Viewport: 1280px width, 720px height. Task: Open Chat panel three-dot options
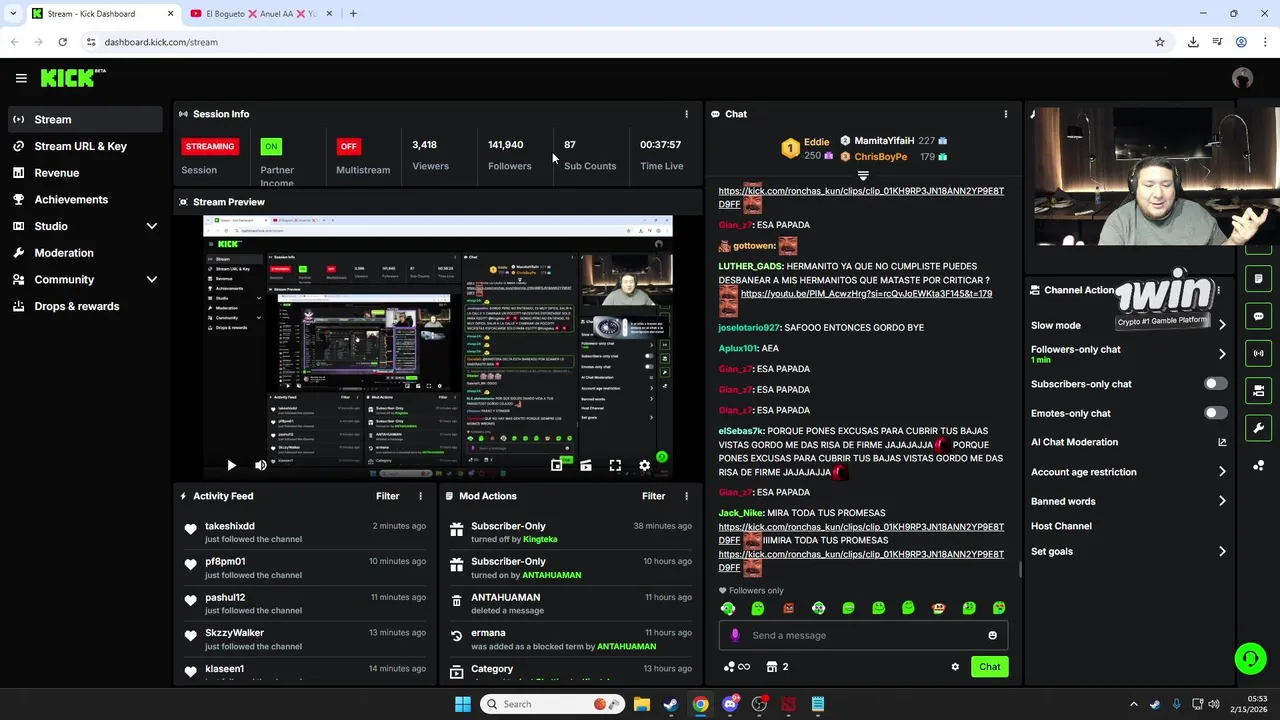tap(1006, 114)
